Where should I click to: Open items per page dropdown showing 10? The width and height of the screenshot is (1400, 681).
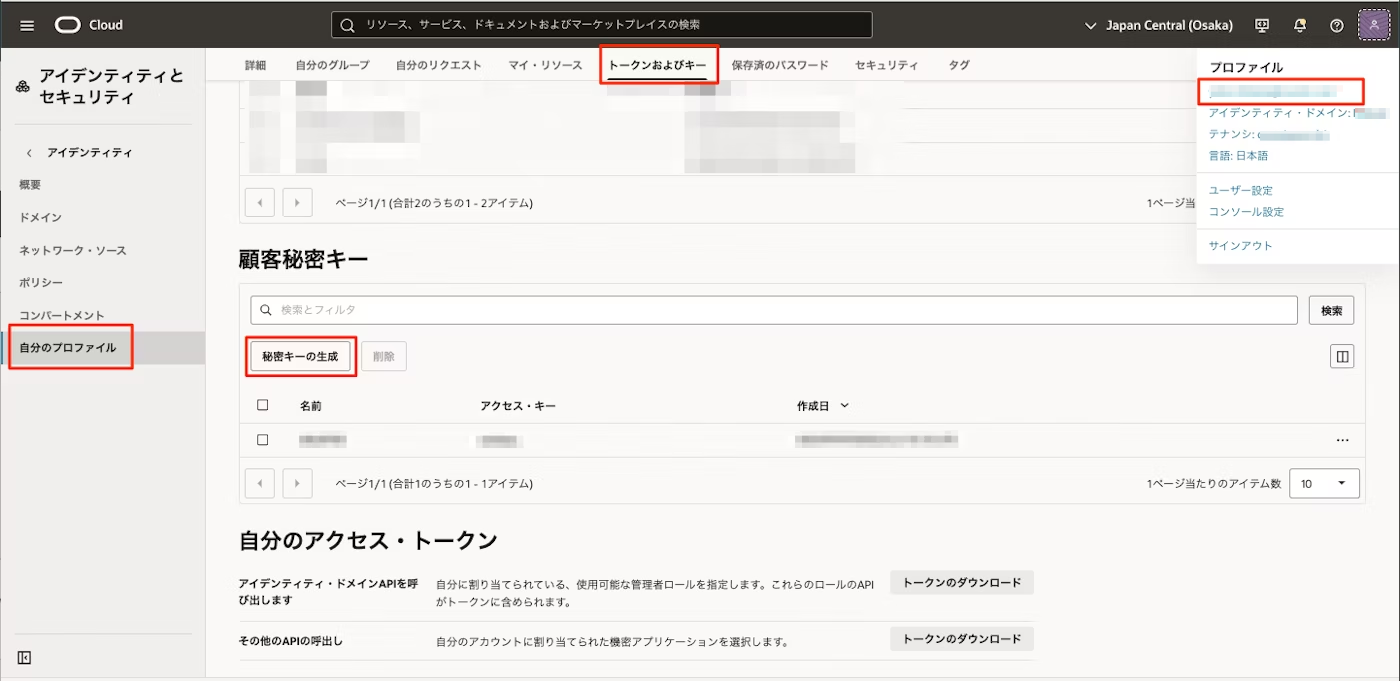click(1324, 483)
